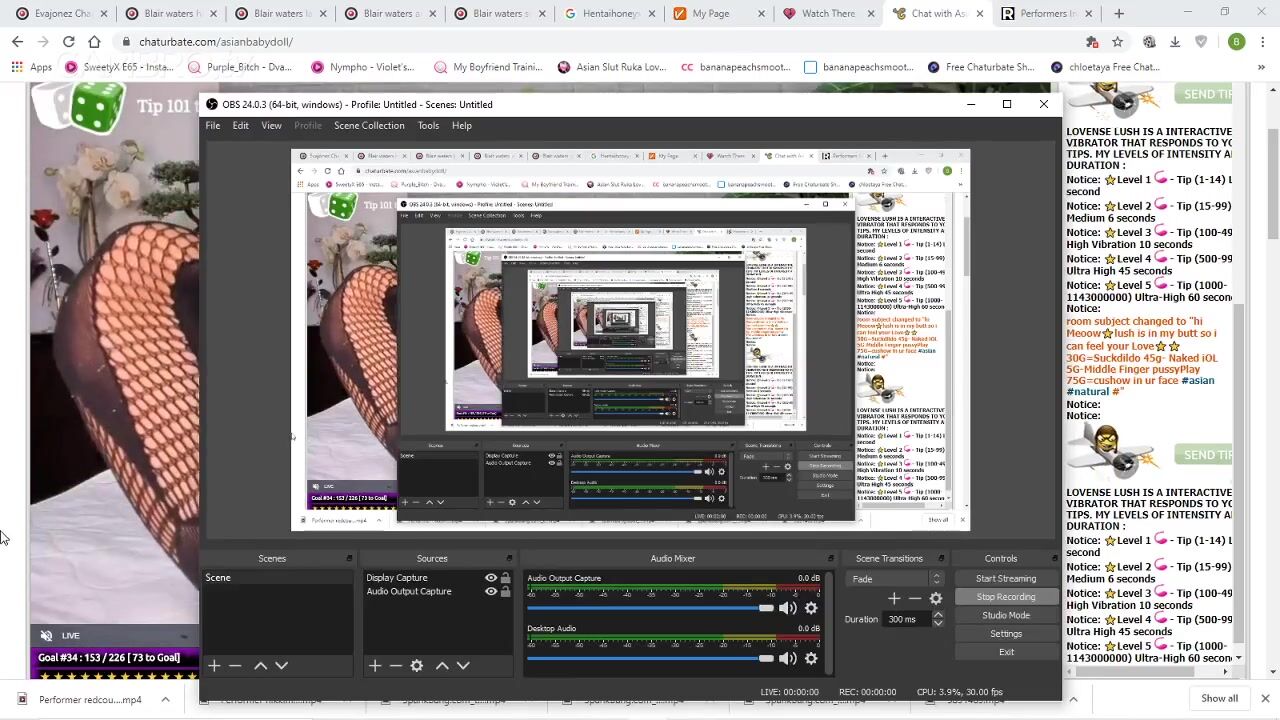Undock the Audio Mixer panel
This screenshot has height=720, width=1280.
[x=830, y=558]
